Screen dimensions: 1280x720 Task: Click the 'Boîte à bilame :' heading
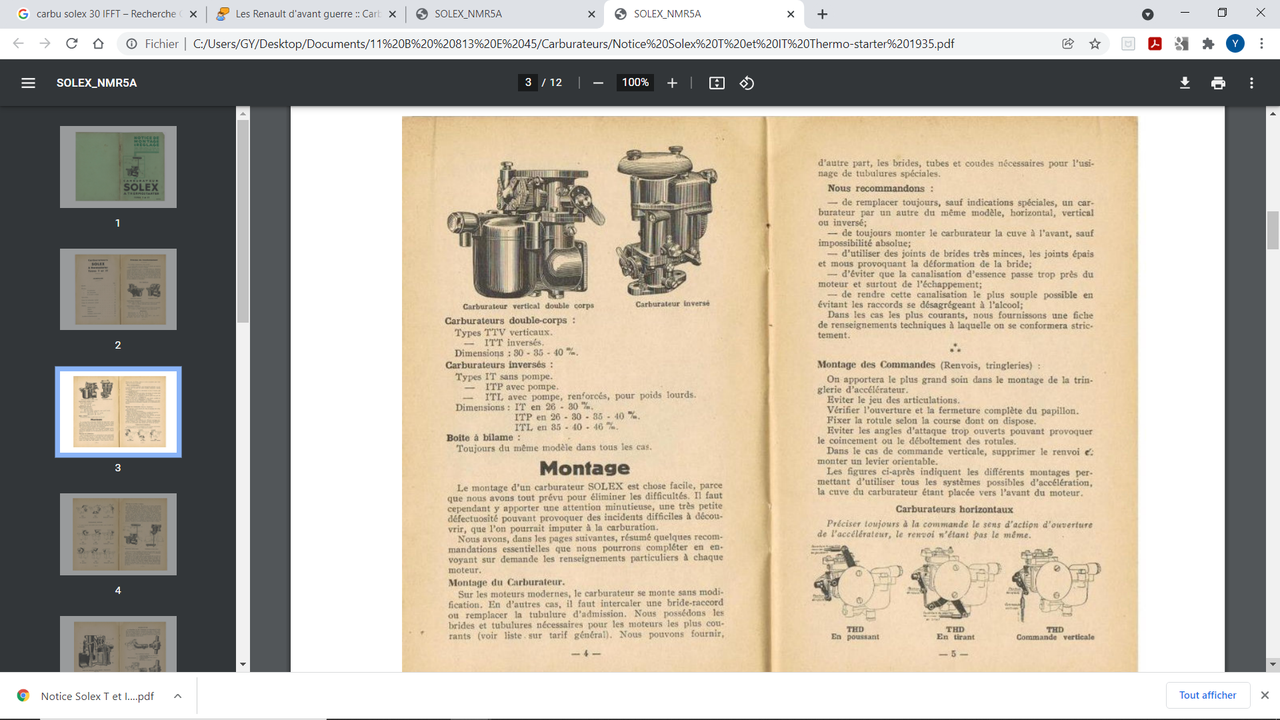point(483,437)
